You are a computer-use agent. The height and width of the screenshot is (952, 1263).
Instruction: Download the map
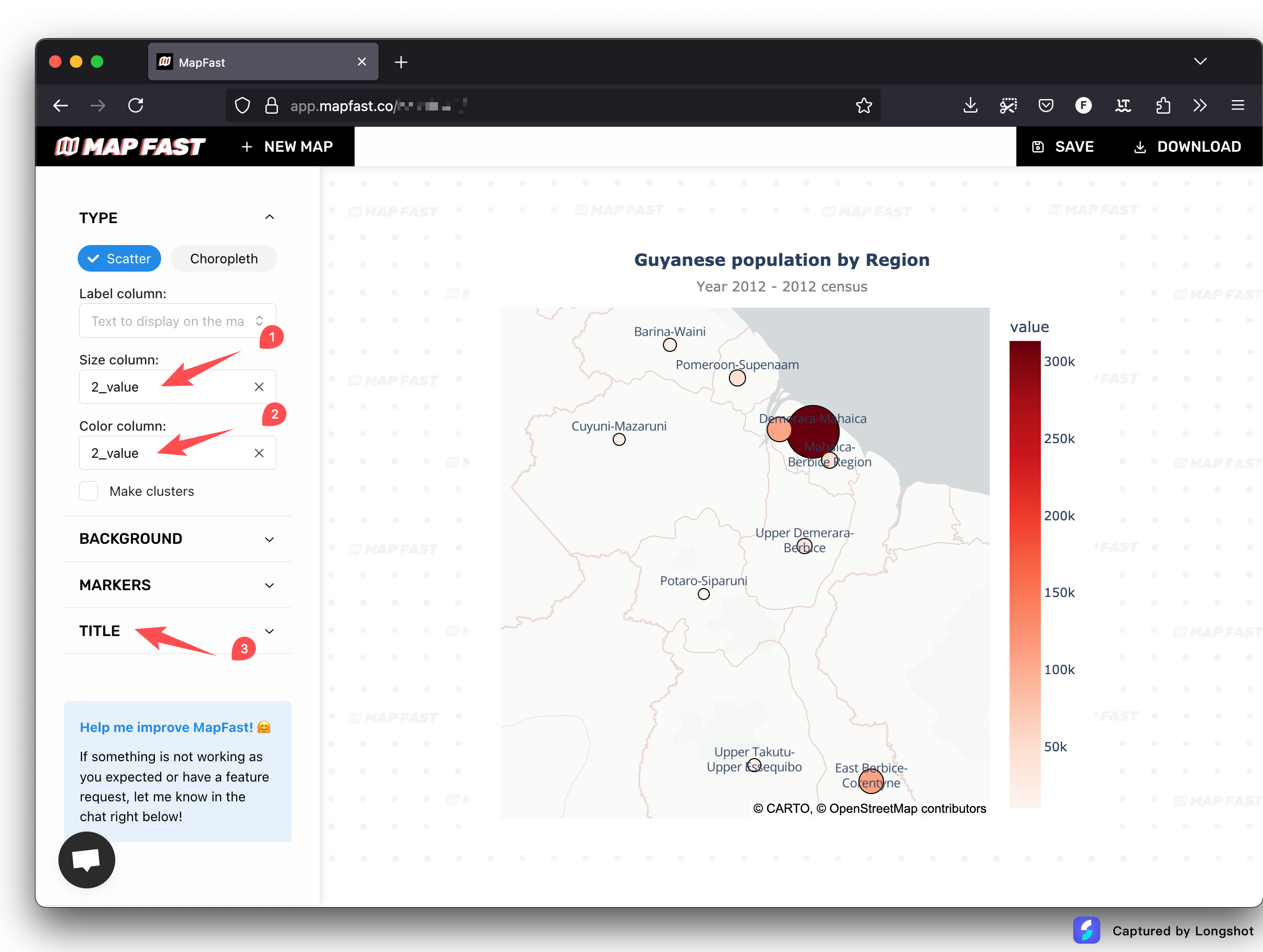click(x=1187, y=147)
